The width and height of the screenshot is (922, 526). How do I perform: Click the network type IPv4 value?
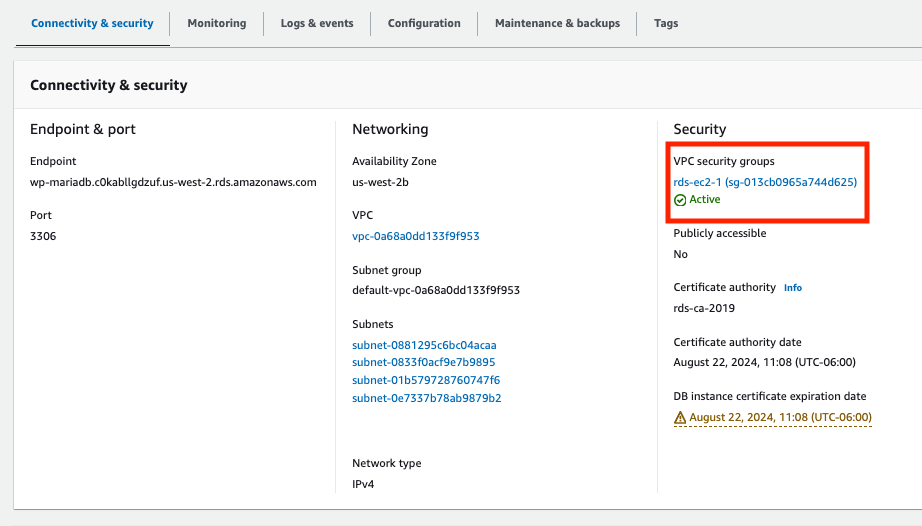click(363, 484)
